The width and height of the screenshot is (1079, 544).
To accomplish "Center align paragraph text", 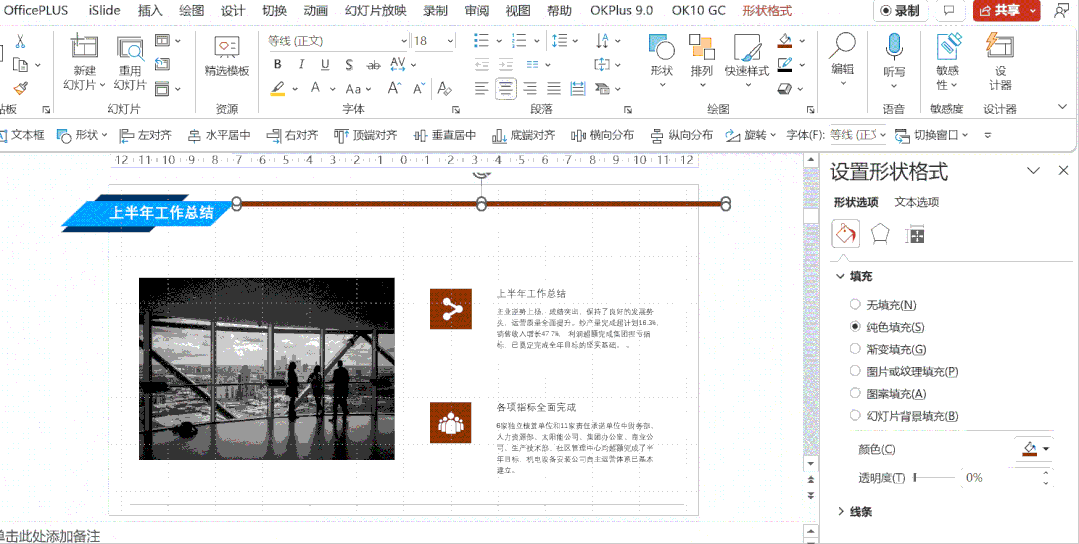I will [506, 88].
